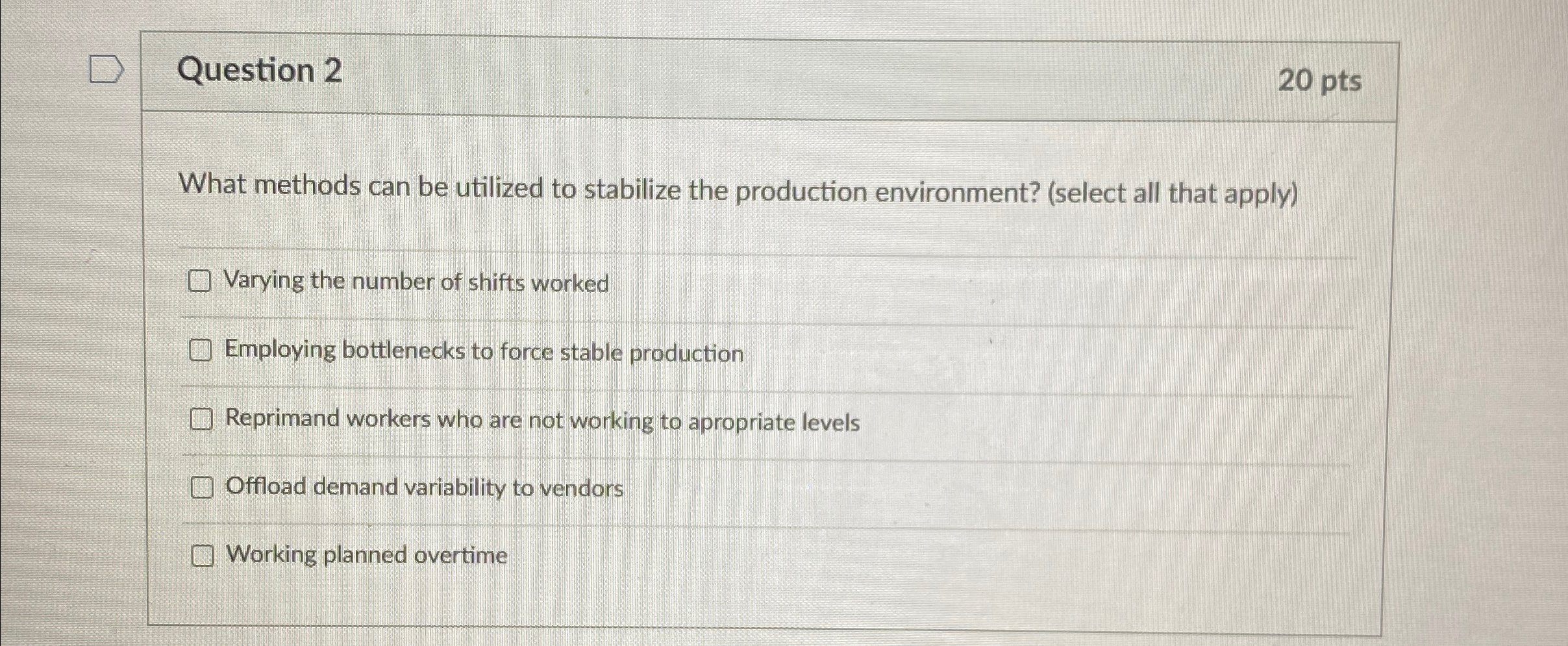Click the divider line below the question prompt
The image size is (1568, 646).
(x=714, y=249)
